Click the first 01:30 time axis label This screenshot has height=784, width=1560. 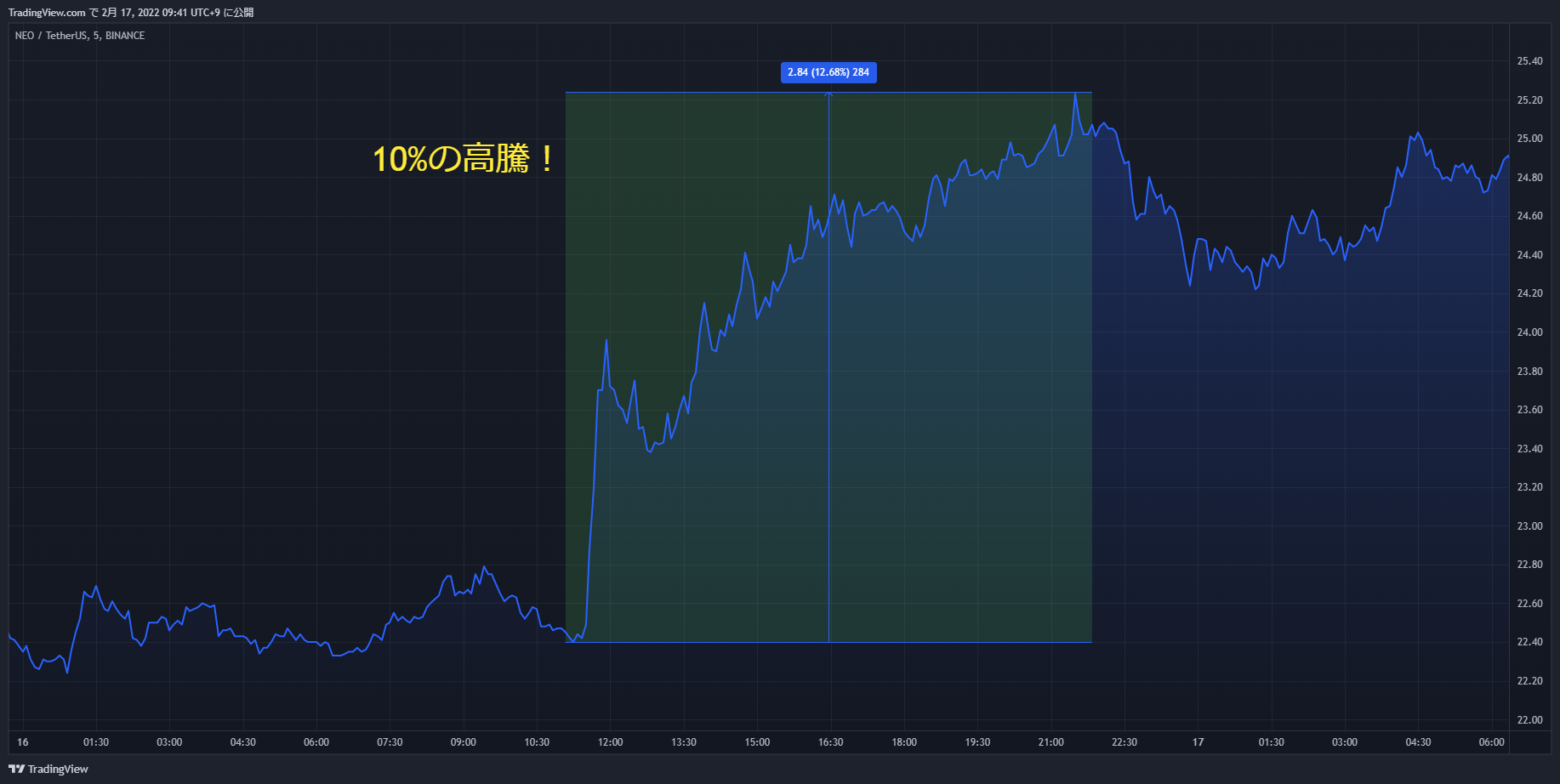[96, 742]
